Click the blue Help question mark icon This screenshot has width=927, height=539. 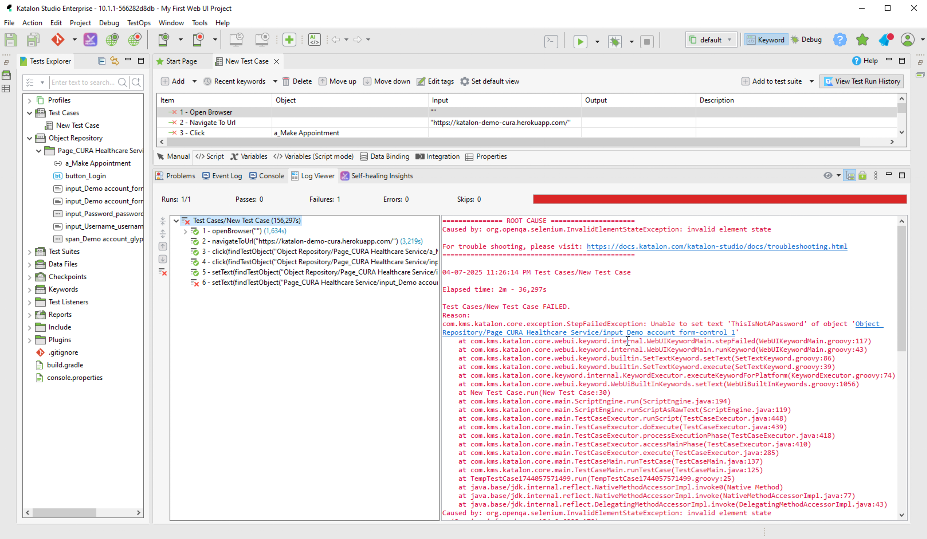840,40
